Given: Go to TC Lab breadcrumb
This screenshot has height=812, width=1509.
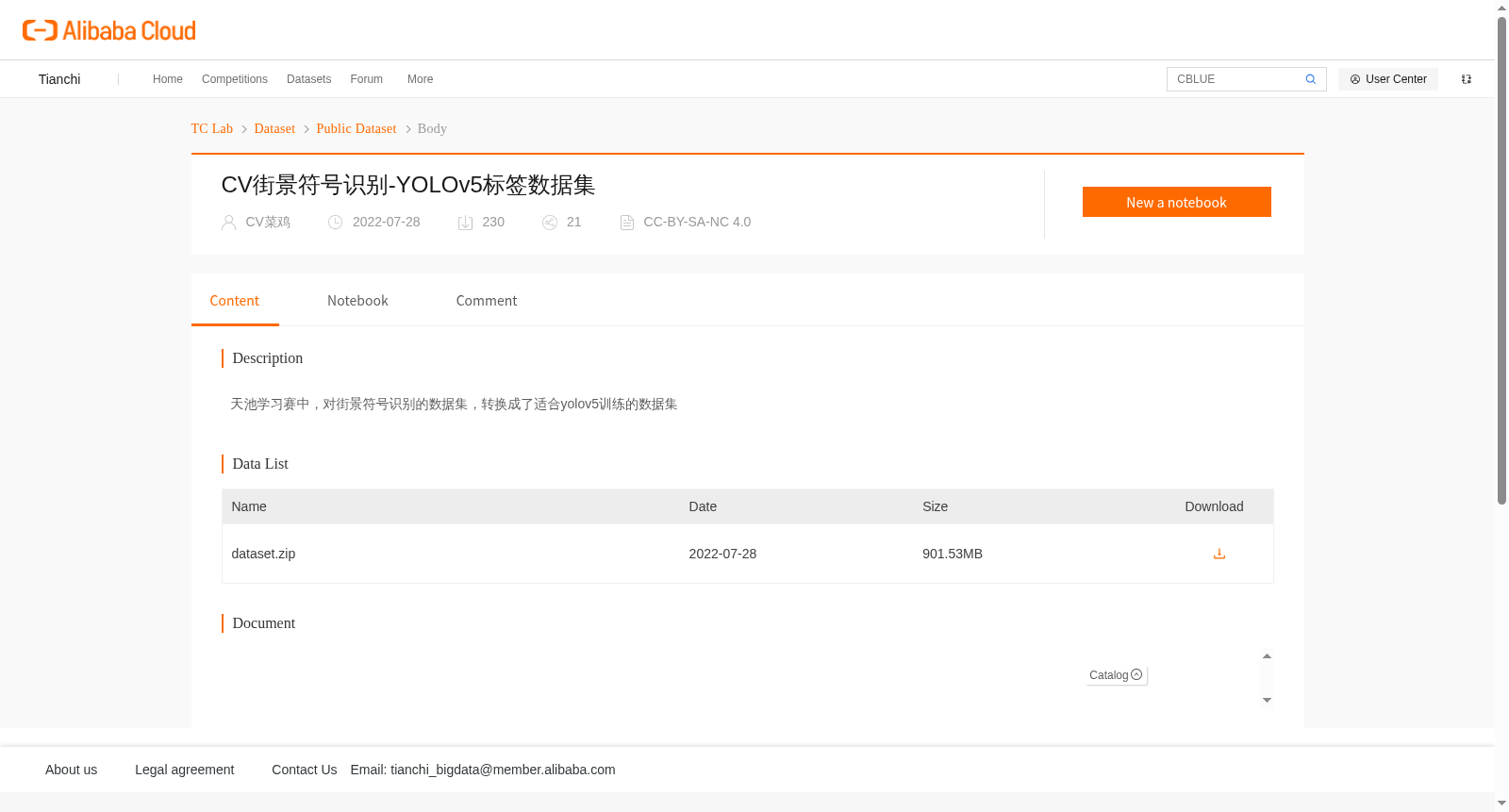Looking at the screenshot, I should click(212, 129).
